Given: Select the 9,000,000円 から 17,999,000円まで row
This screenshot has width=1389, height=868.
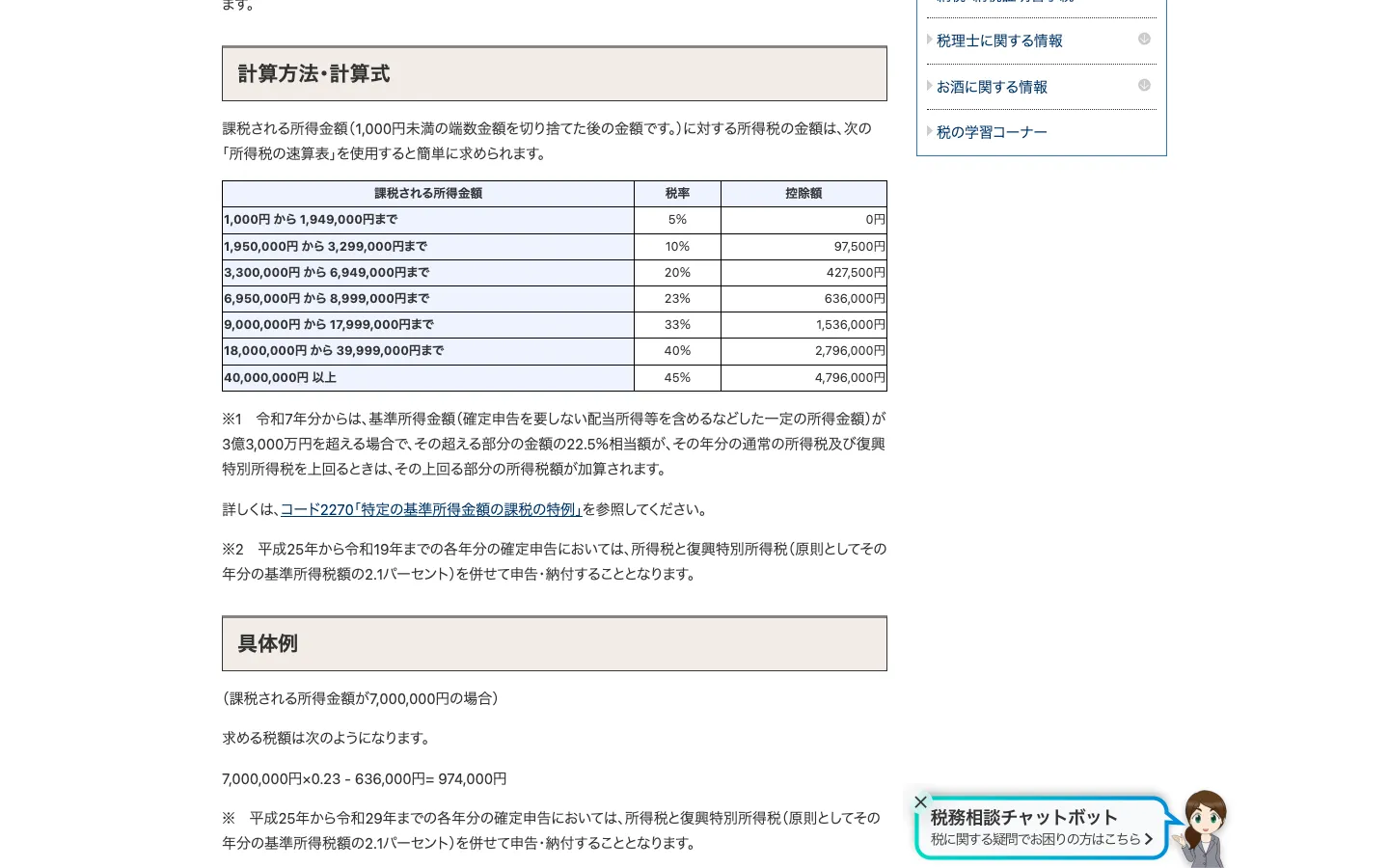Looking at the screenshot, I should click(555, 325).
